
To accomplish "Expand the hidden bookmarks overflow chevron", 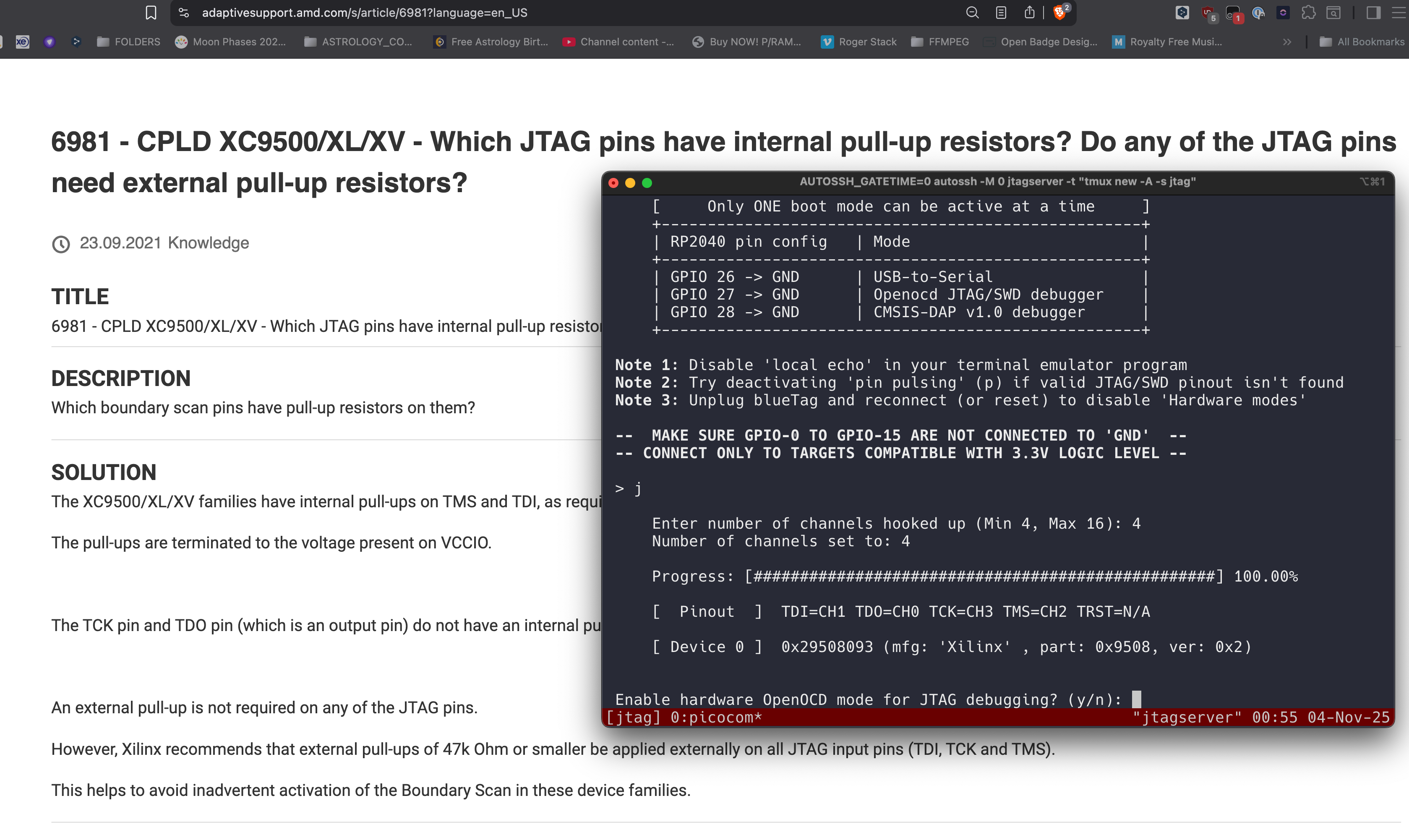I will pyautogui.click(x=1287, y=42).
